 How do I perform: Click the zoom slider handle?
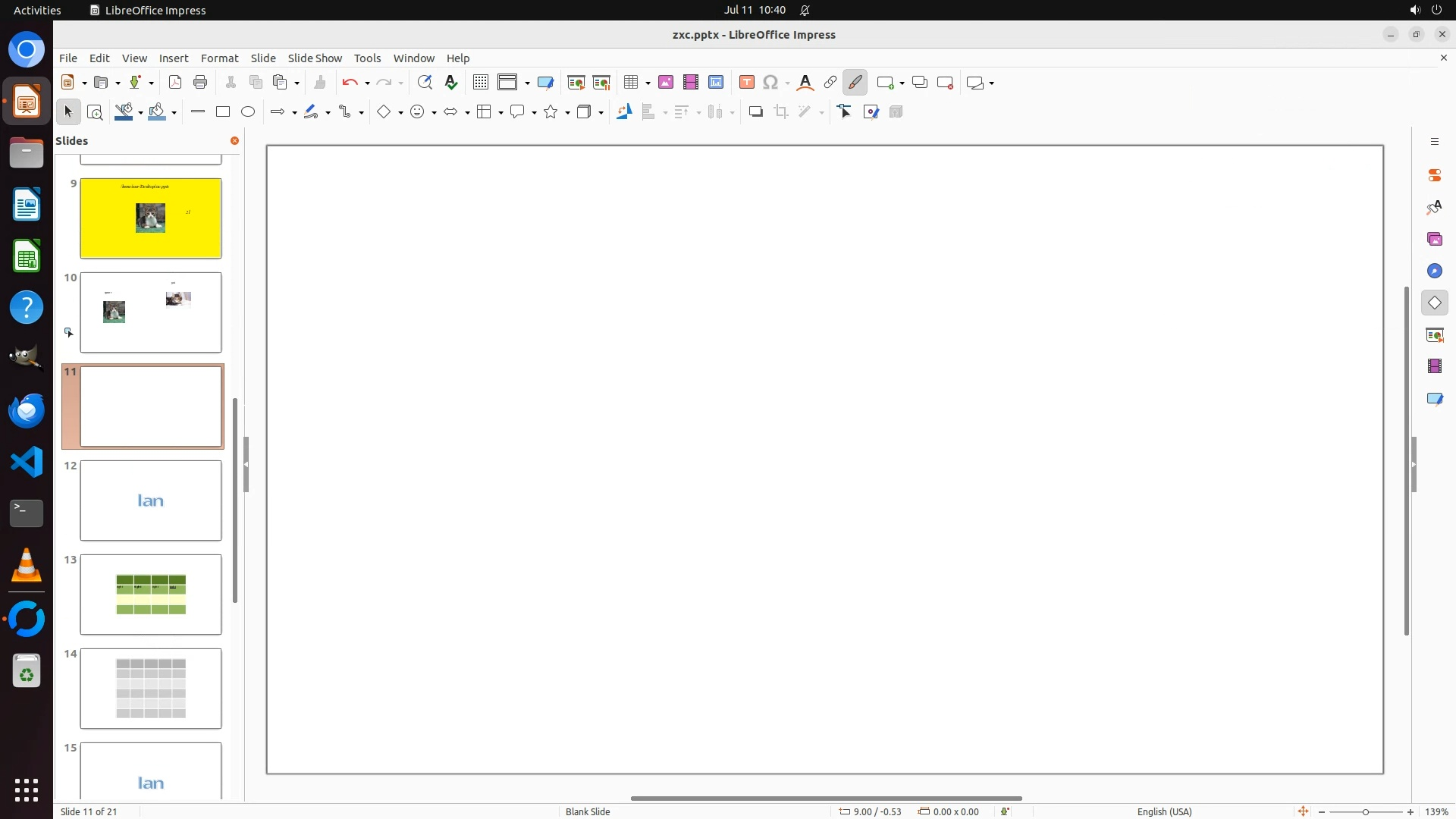point(1366,812)
